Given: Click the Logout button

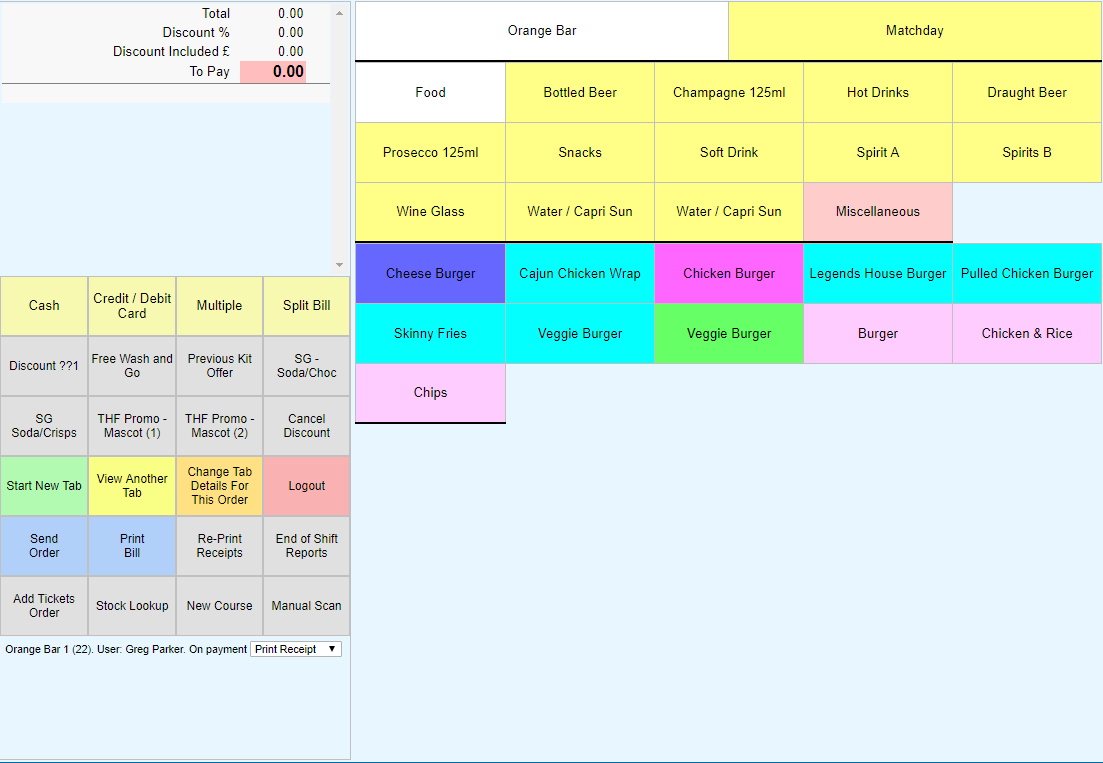Looking at the screenshot, I should pos(307,486).
